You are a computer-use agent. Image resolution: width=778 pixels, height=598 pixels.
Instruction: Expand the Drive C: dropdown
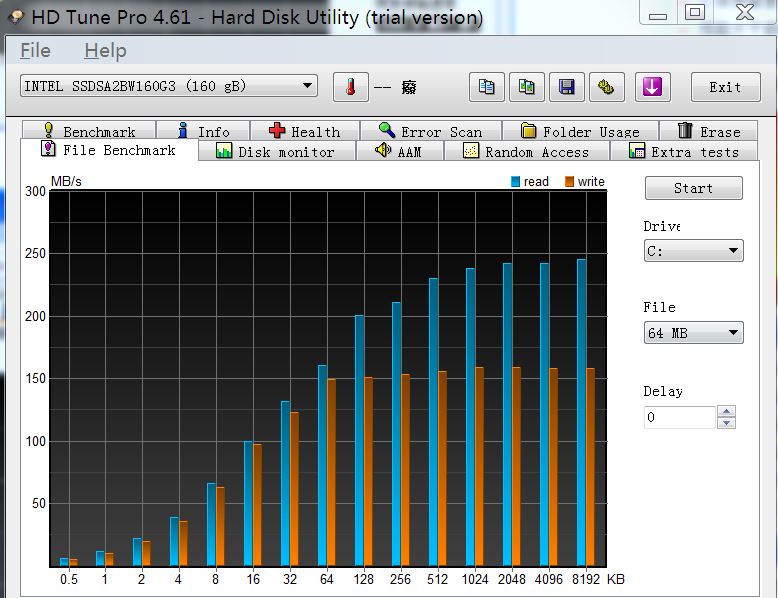tap(694, 251)
